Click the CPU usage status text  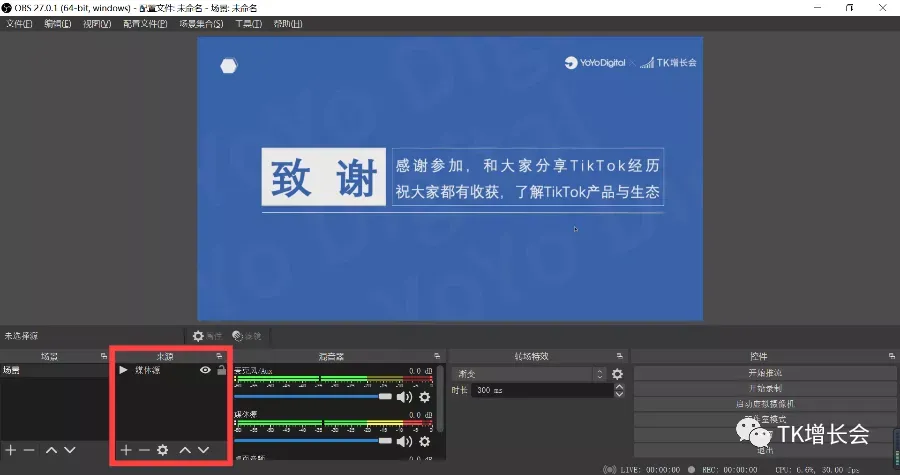point(817,469)
